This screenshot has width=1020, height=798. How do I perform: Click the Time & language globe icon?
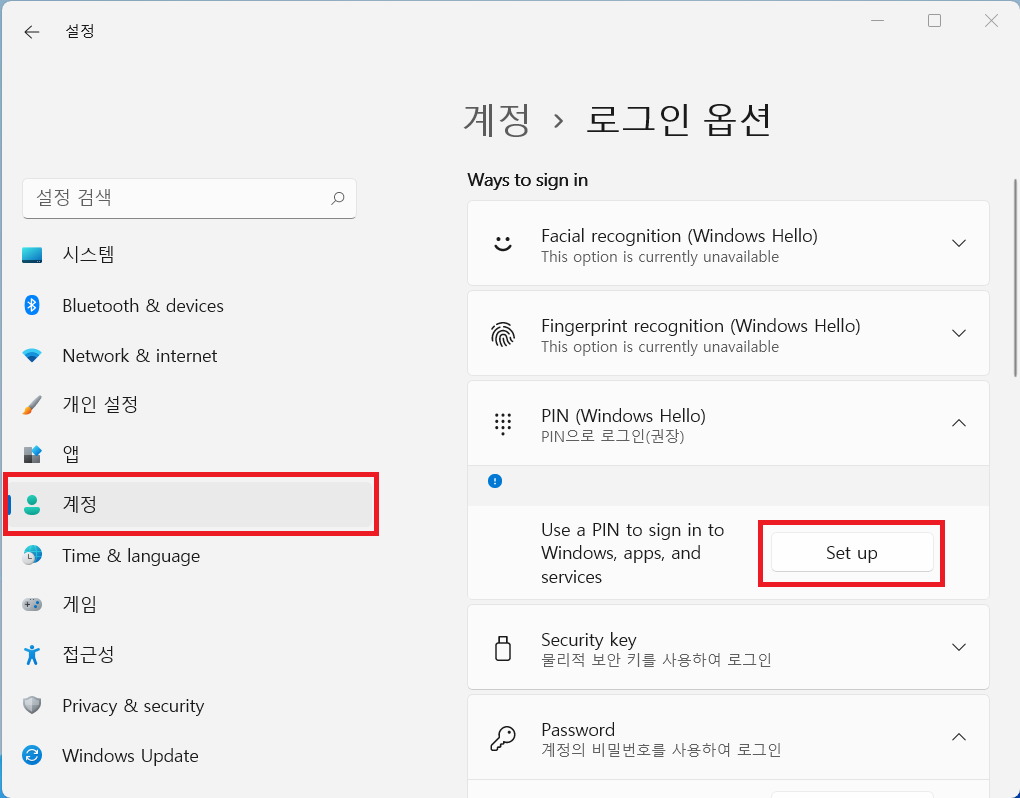pyautogui.click(x=32, y=555)
